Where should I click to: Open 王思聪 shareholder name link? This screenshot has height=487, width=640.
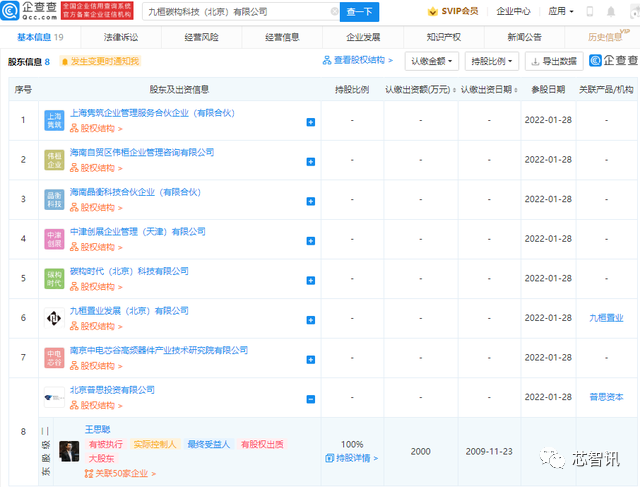[x=98, y=429]
